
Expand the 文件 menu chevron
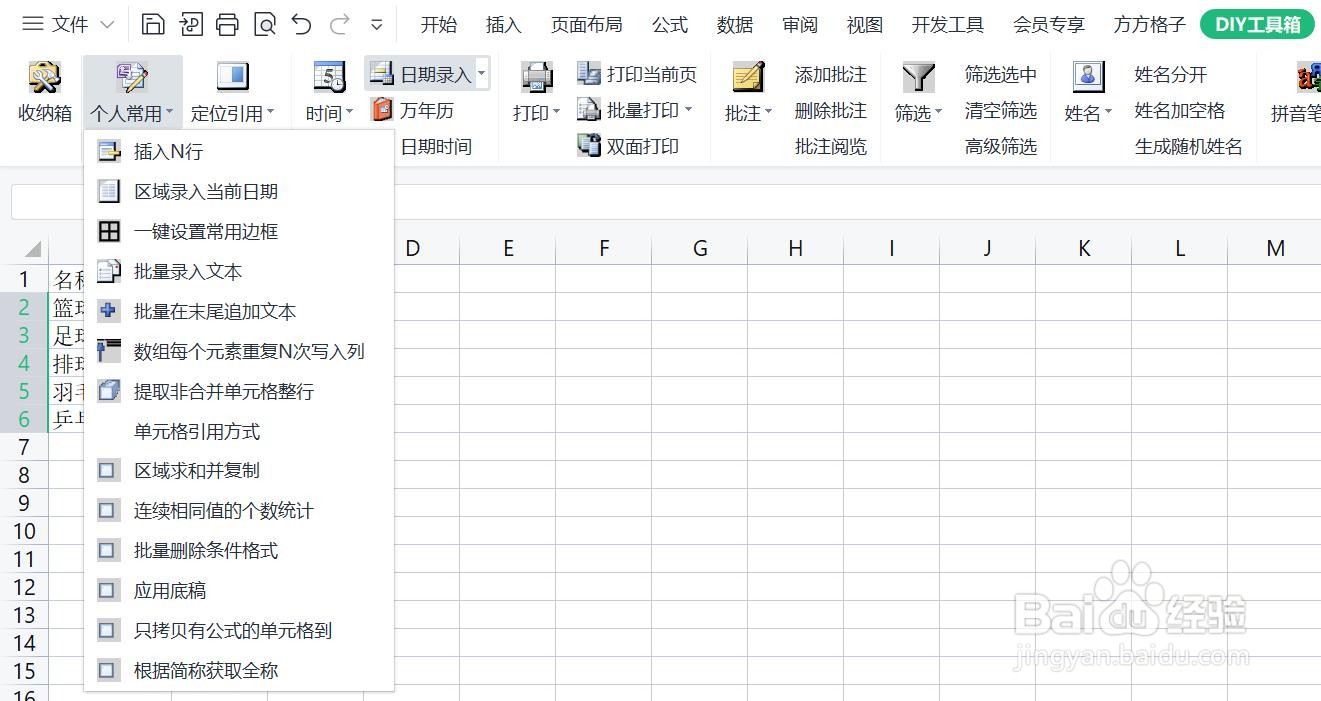pos(105,23)
